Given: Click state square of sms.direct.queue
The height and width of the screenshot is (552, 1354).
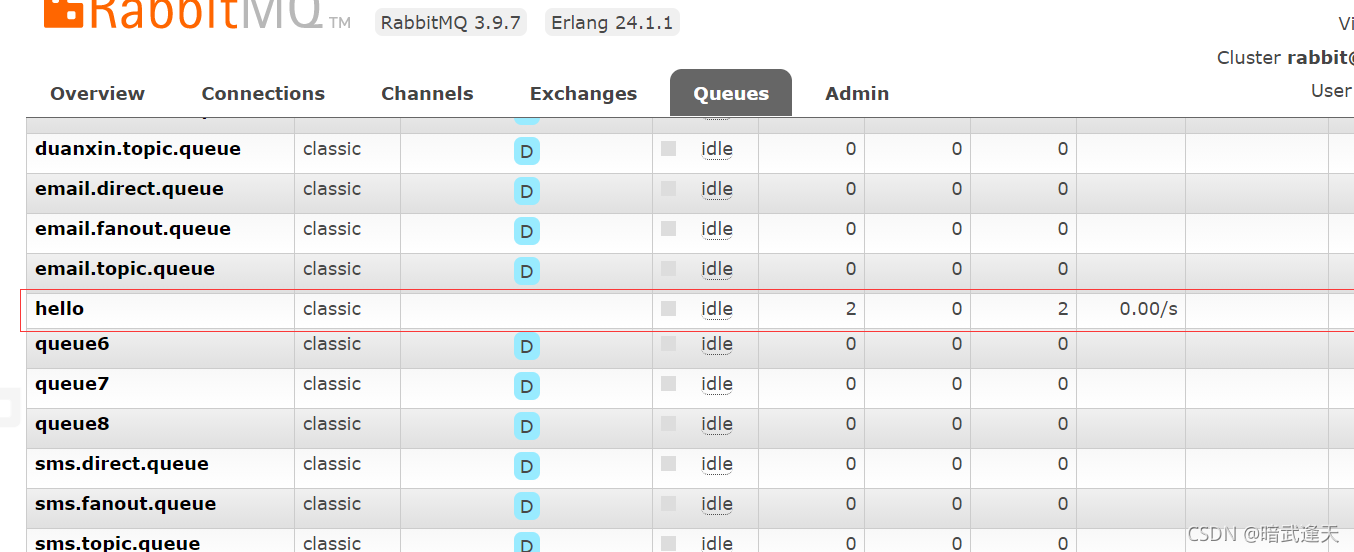Looking at the screenshot, I should [668, 463].
